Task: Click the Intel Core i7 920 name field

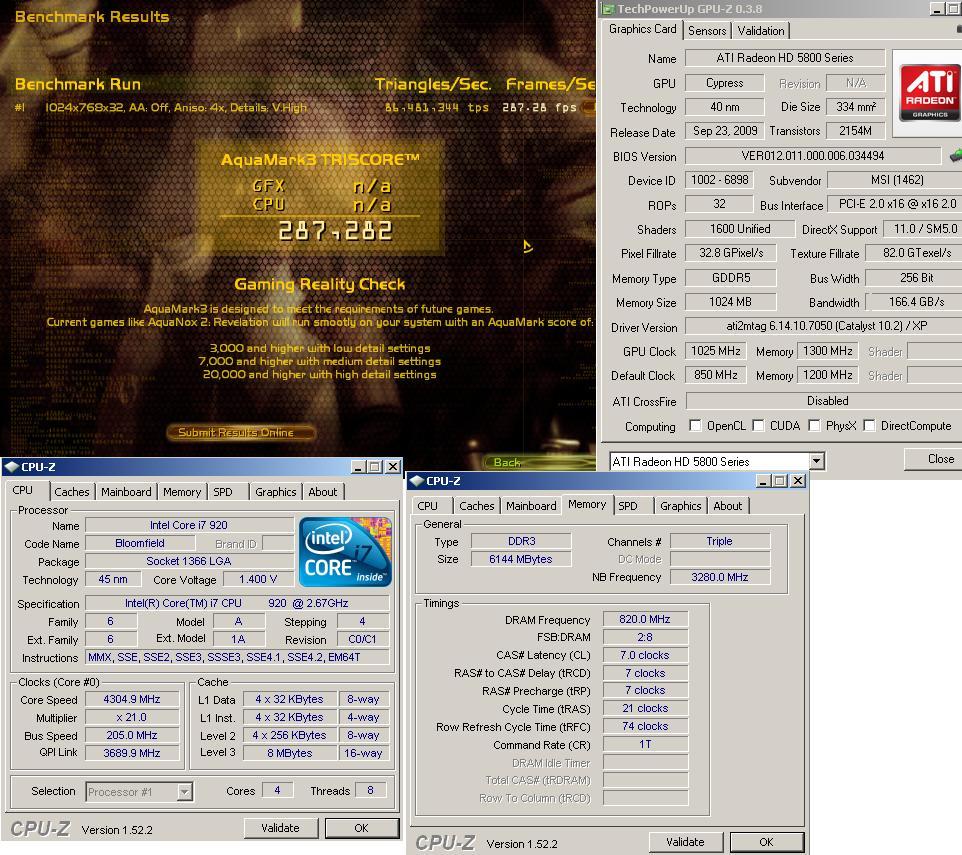Action: click(x=189, y=525)
